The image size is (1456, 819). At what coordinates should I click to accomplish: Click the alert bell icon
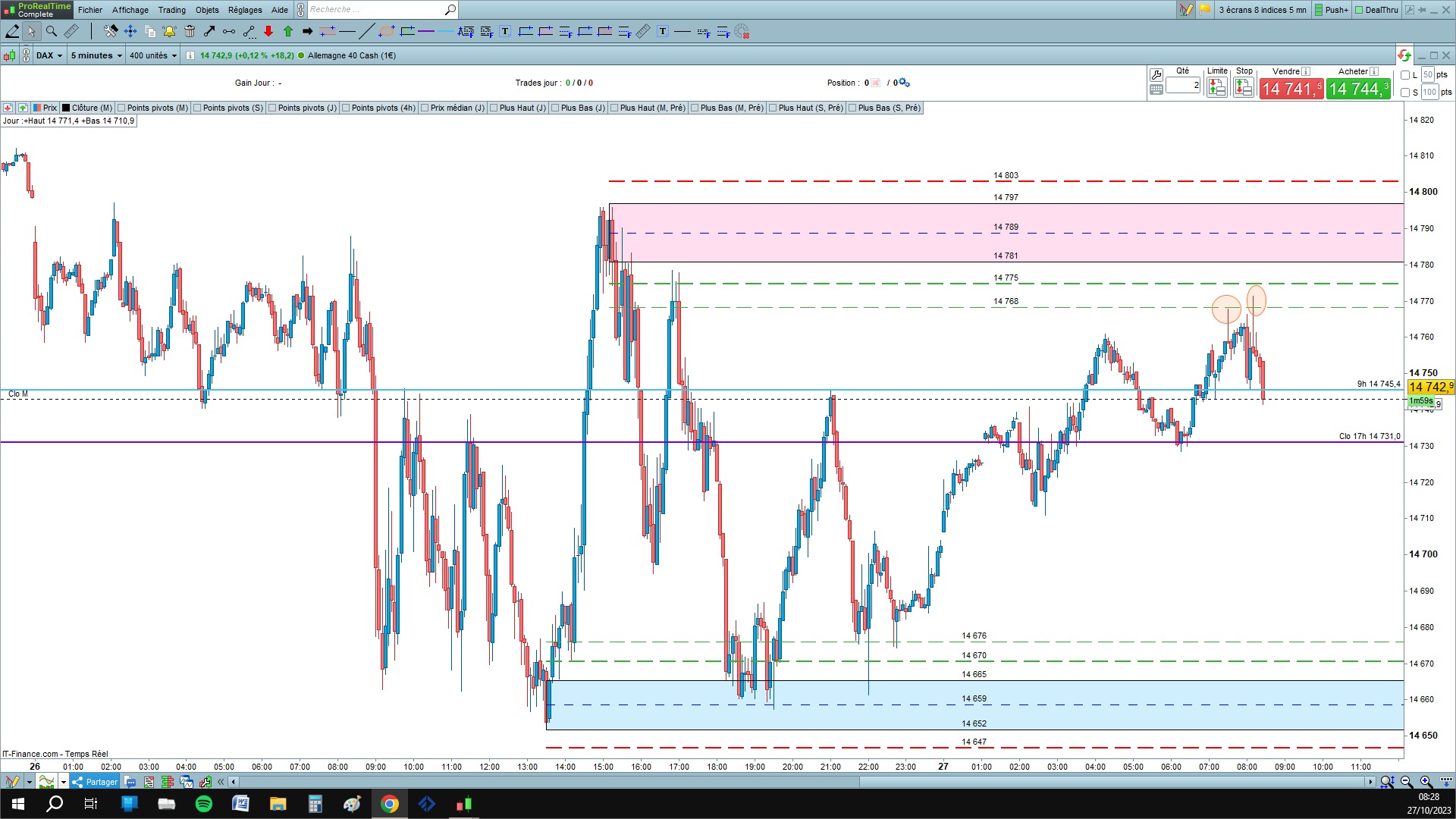pos(169,31)
